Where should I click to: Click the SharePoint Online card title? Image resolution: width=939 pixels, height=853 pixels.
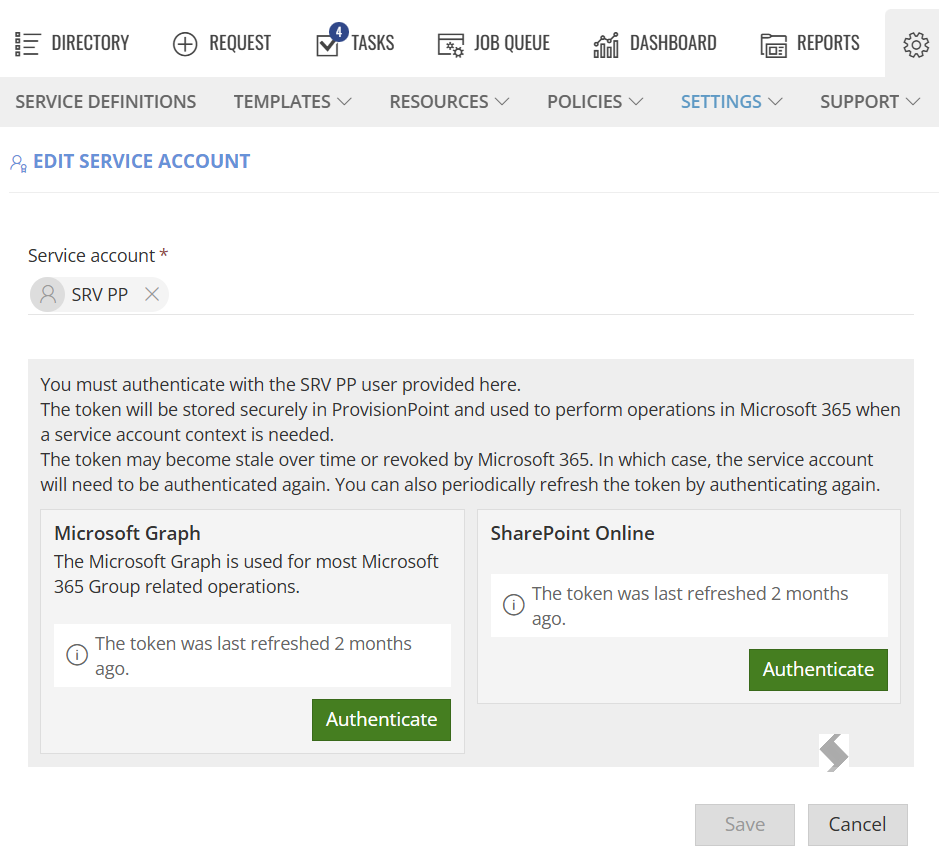coord(573,533)
